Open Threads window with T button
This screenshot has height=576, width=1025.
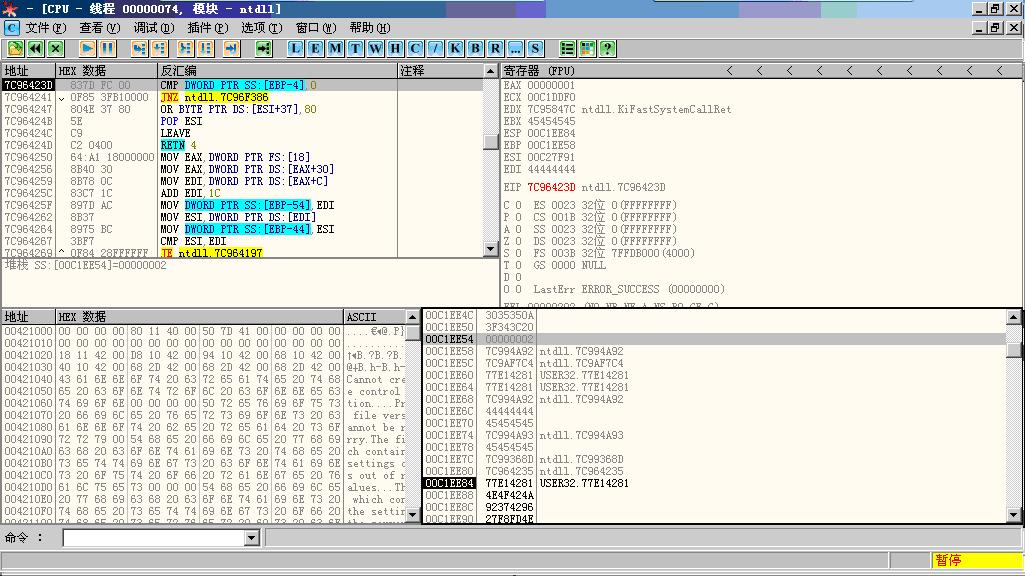click(355, 48)
